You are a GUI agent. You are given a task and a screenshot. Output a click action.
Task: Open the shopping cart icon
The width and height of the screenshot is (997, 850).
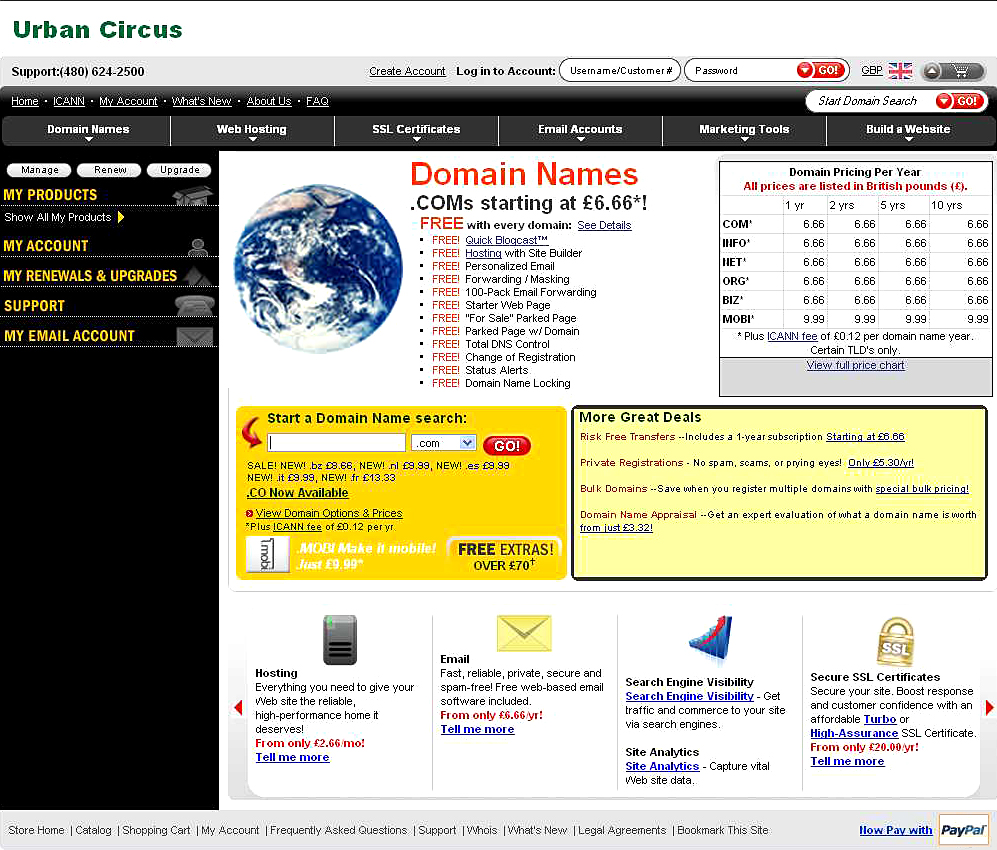pyautogui.click(x=963, y=71)
